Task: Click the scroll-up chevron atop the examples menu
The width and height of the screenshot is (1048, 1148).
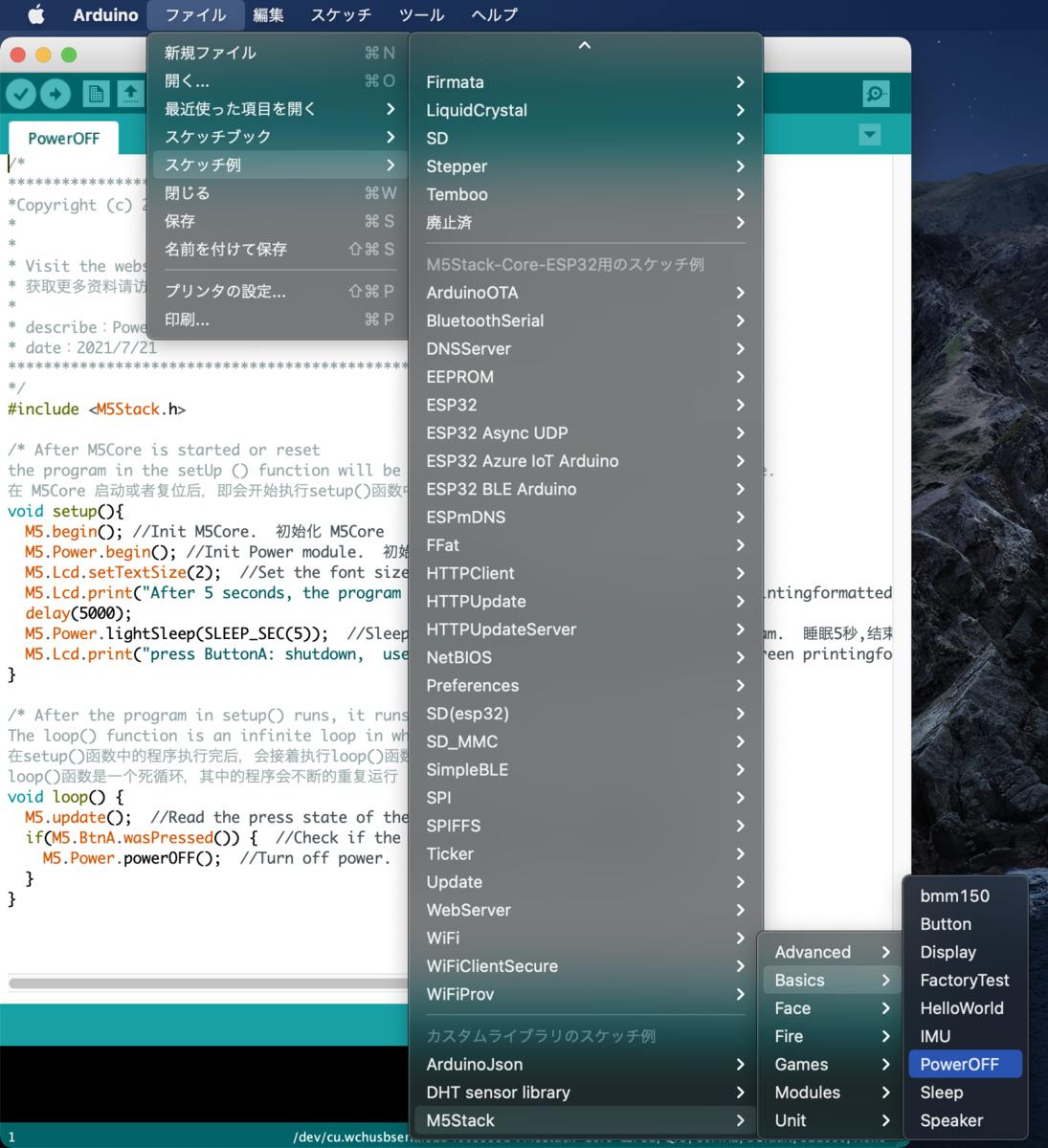Action: [x=585, y=43]
